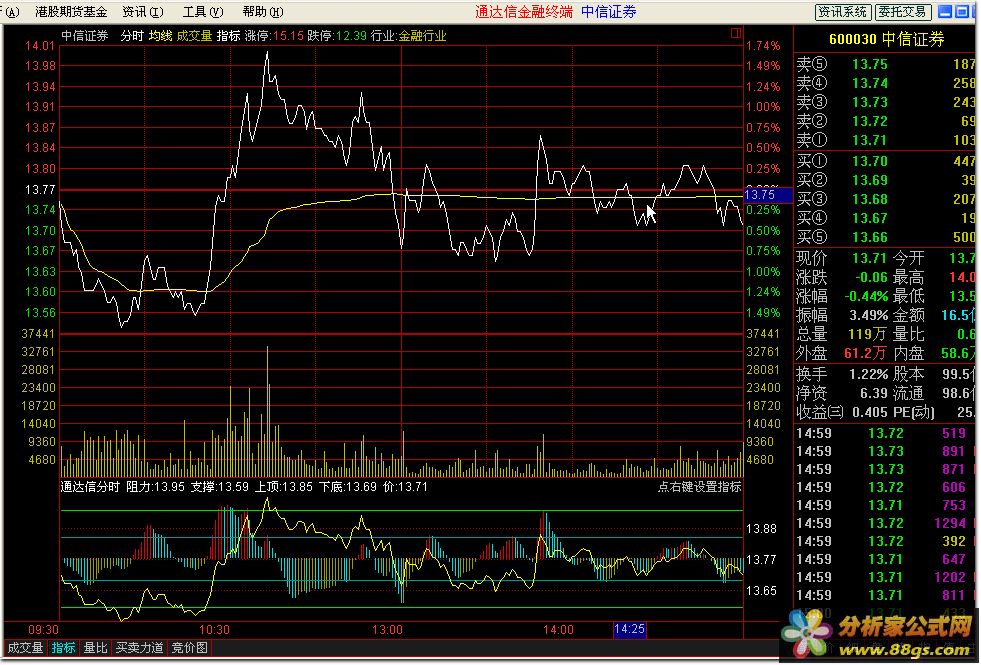Open the 工具(V) menu
This screenshot has width=981, height=665.
coord(203,12)
